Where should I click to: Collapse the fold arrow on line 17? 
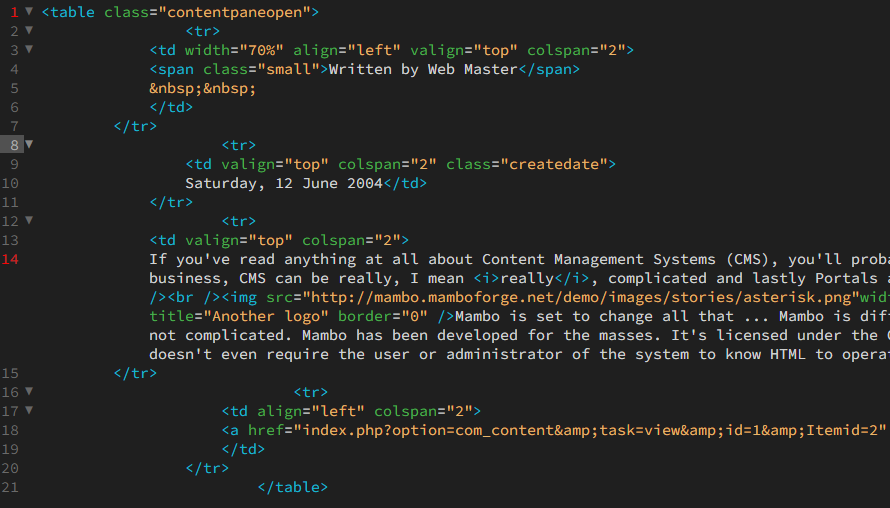coord(29,410)
